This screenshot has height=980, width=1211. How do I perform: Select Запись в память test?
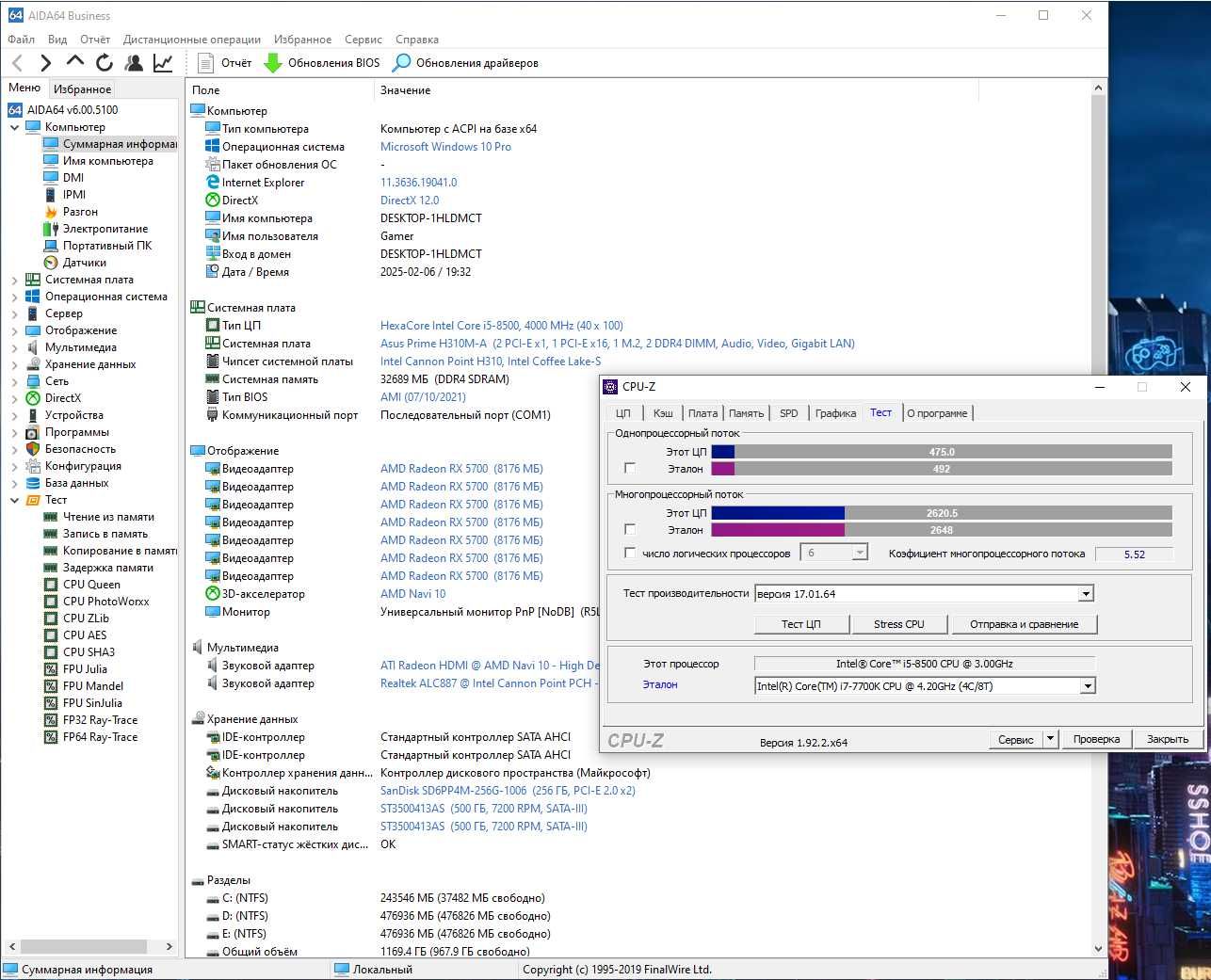[105, 534]
